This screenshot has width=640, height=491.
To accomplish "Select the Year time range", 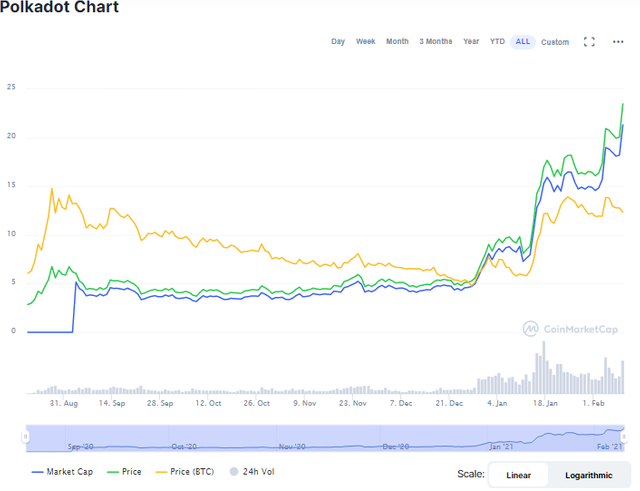I will tap(471, 42).
